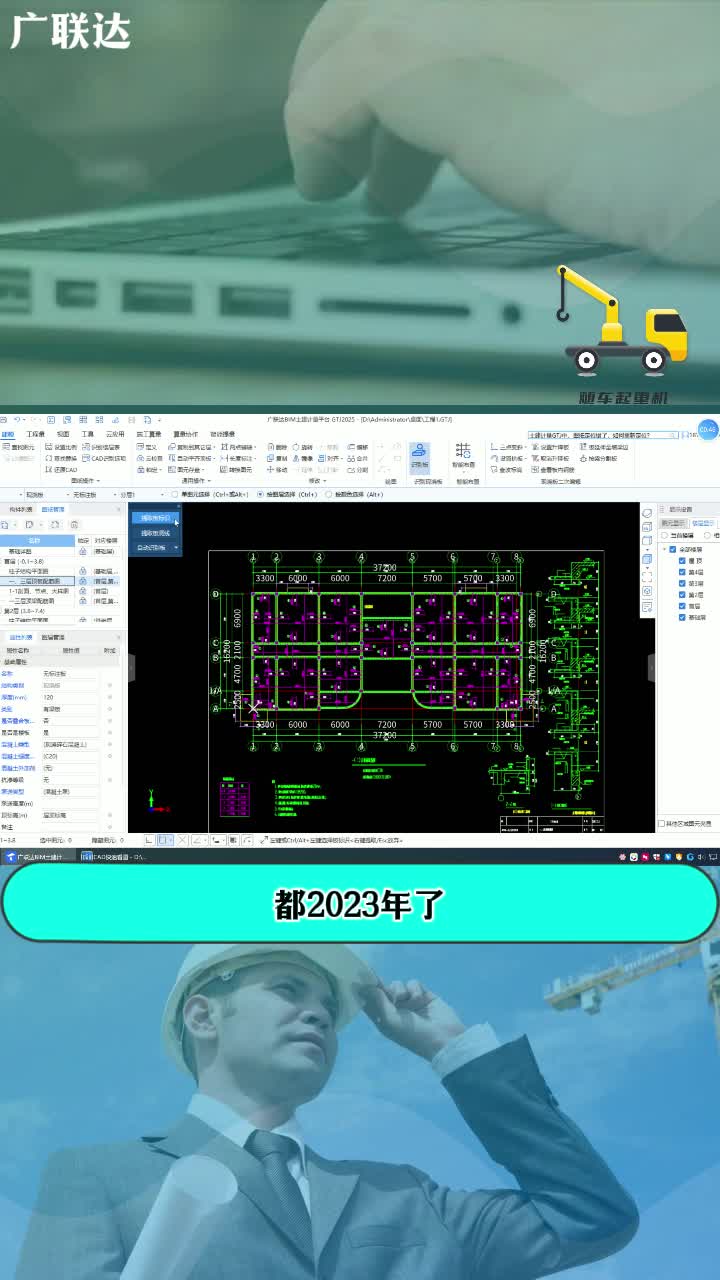This screenshot has width=720, height=1280.
Task: Click the CAD识别选项 tool
Action: tap(104, 458)
